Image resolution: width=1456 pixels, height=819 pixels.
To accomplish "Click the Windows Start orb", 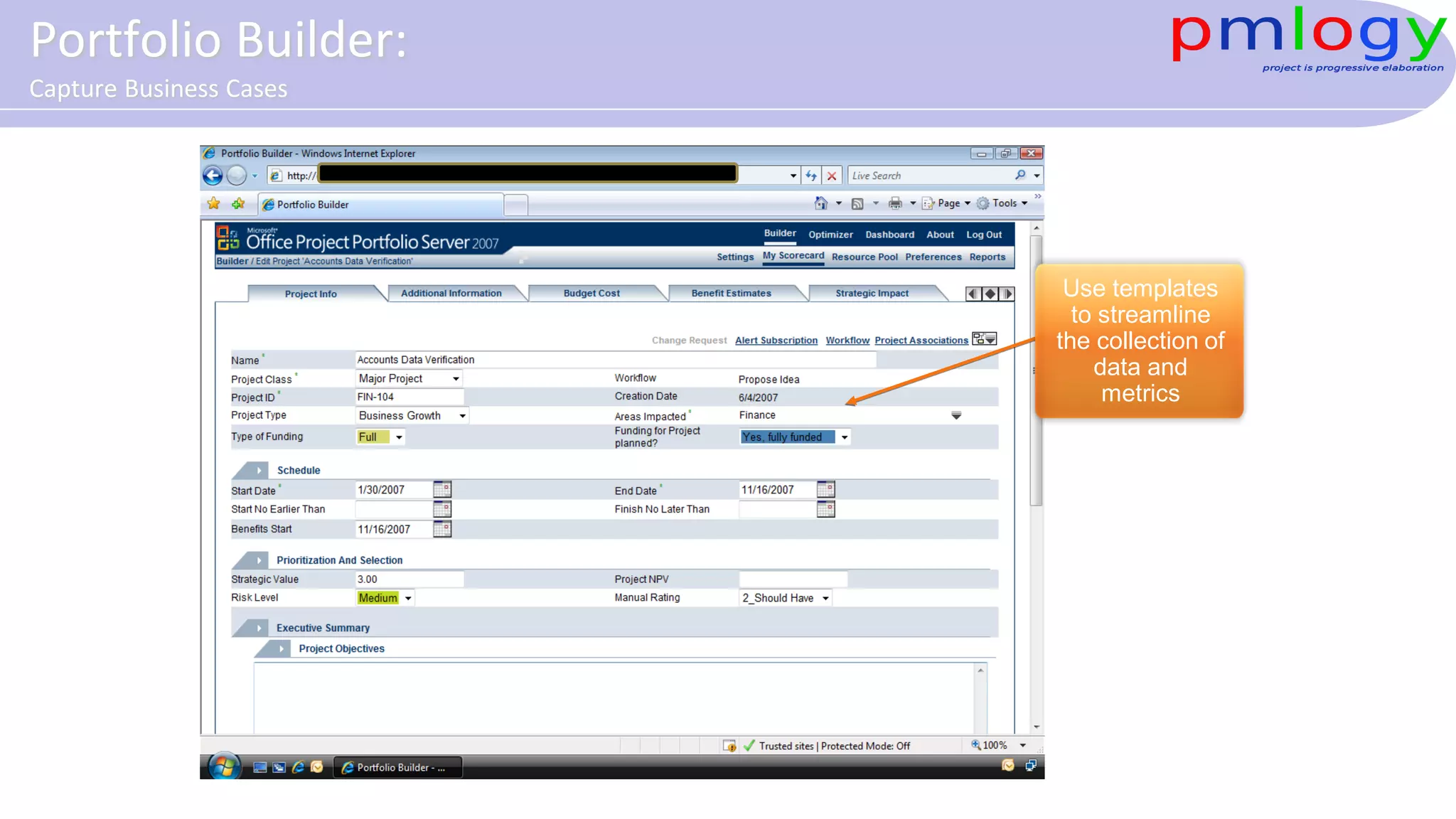I will pyautogui.click(x=224, y=766).
